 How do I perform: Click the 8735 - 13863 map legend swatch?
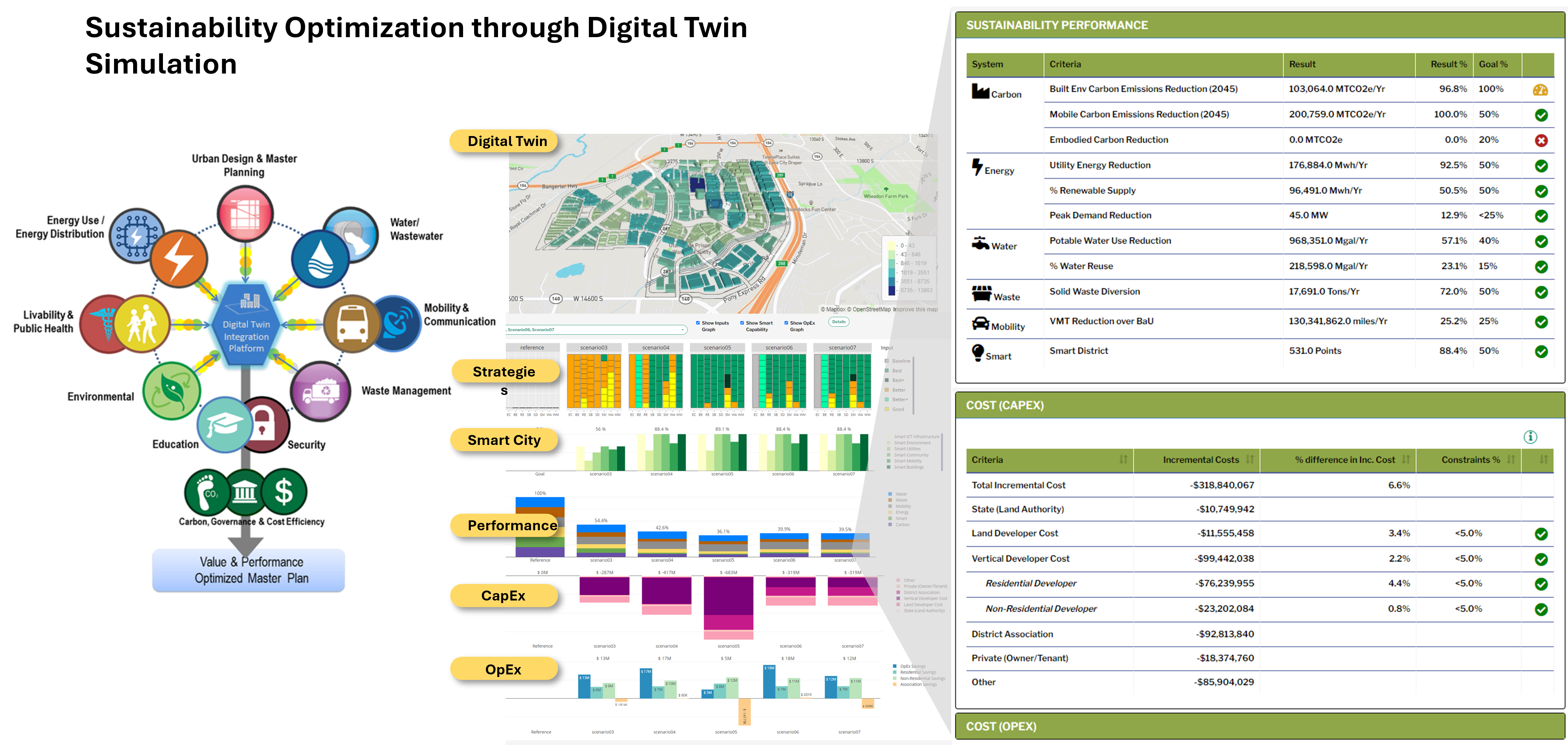click(891, 290)
